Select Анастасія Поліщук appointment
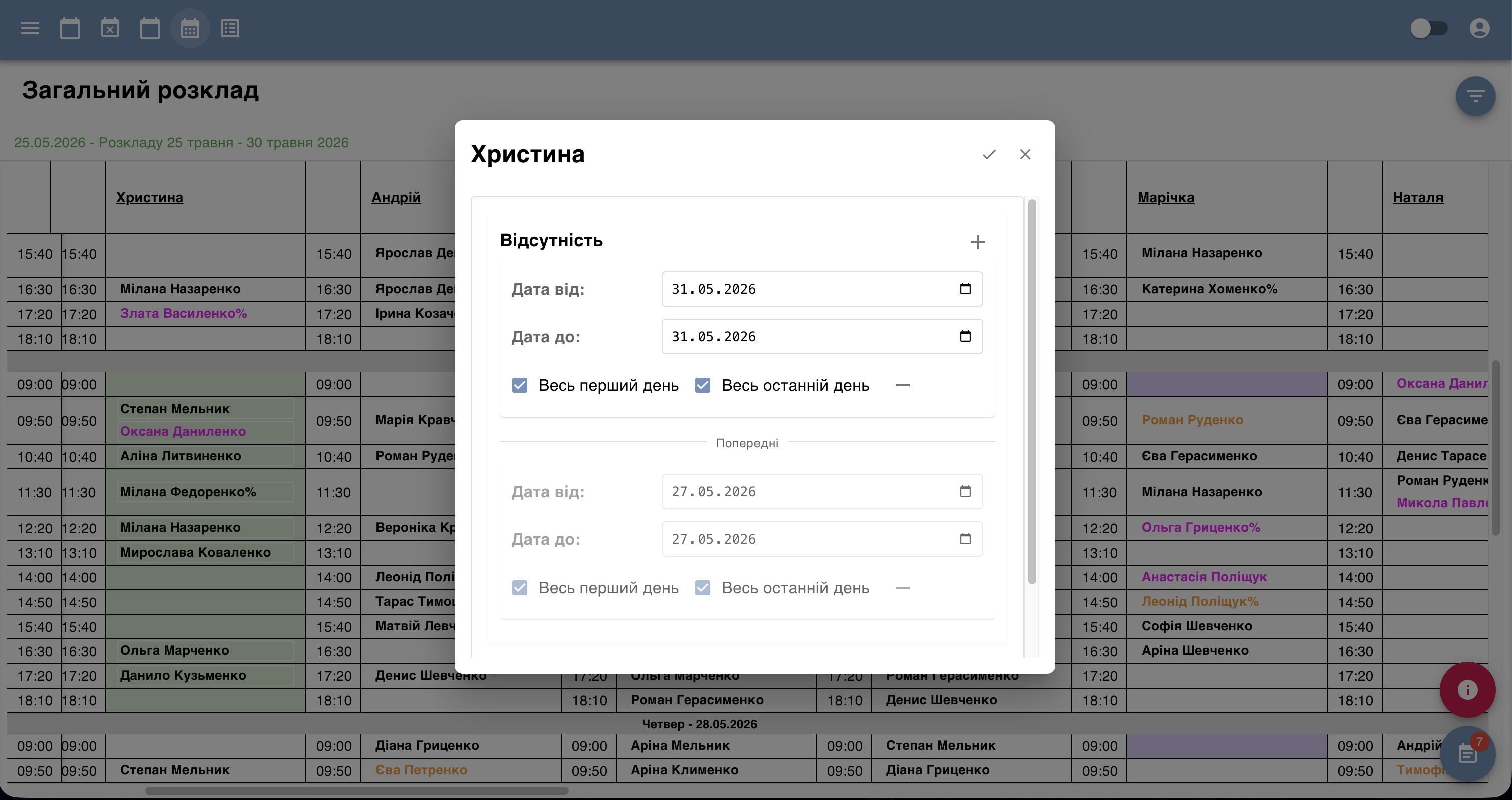 pyautogui.click(x=1204, y=577)
